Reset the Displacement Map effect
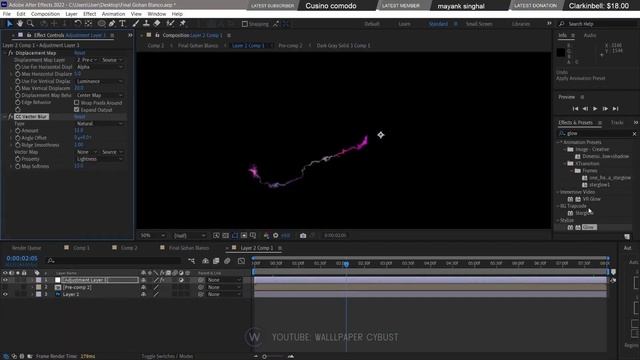This screenshot has height=360, width=640. 80,53
